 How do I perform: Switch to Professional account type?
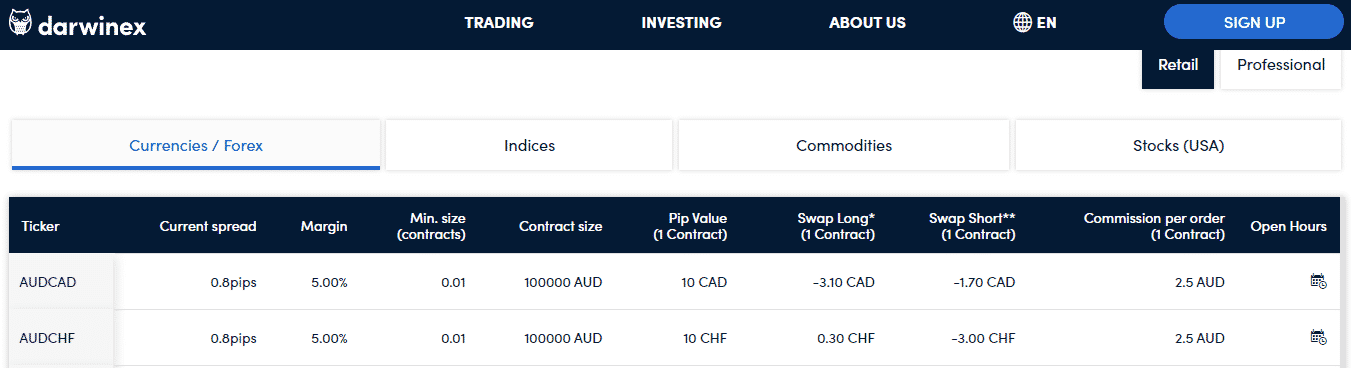1281,65
